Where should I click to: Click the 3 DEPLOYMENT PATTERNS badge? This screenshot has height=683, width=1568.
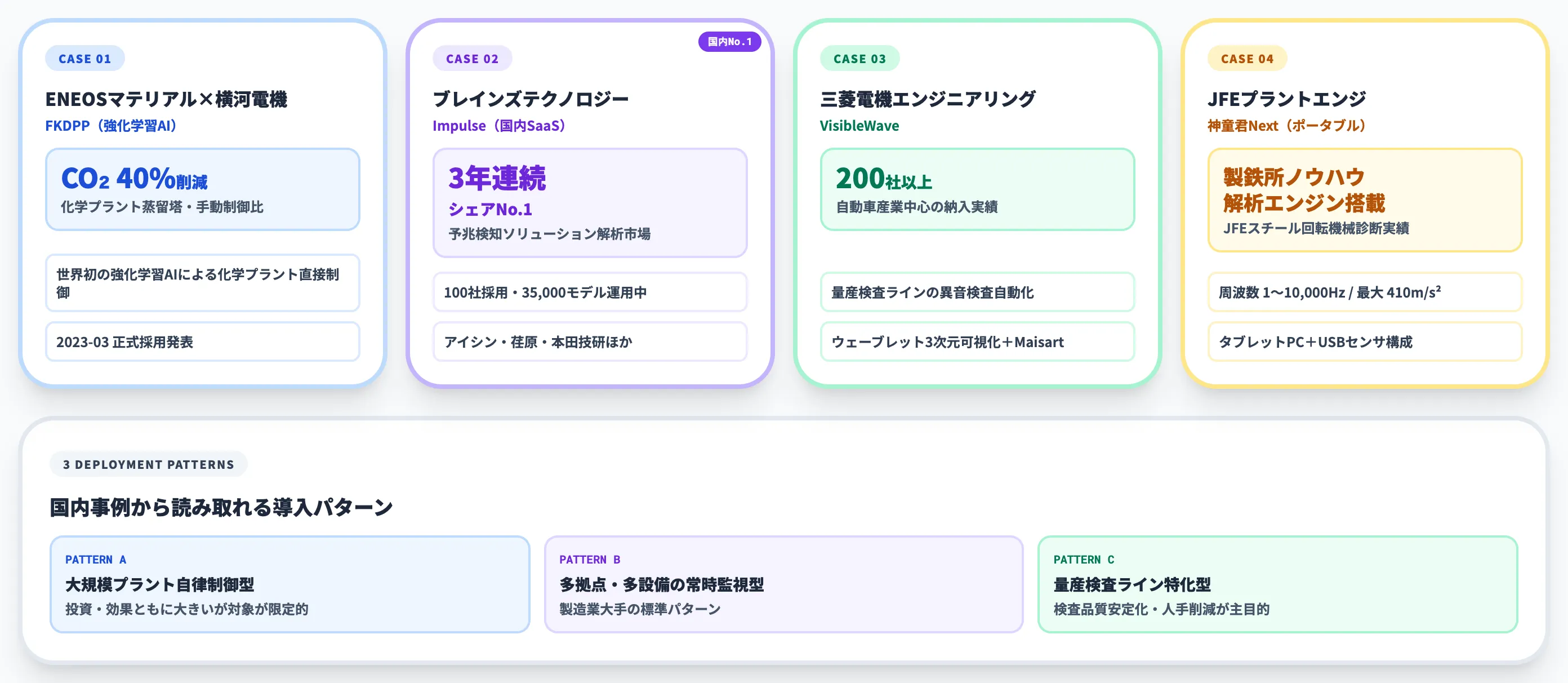pyautogui.click(x=149, y=464)
